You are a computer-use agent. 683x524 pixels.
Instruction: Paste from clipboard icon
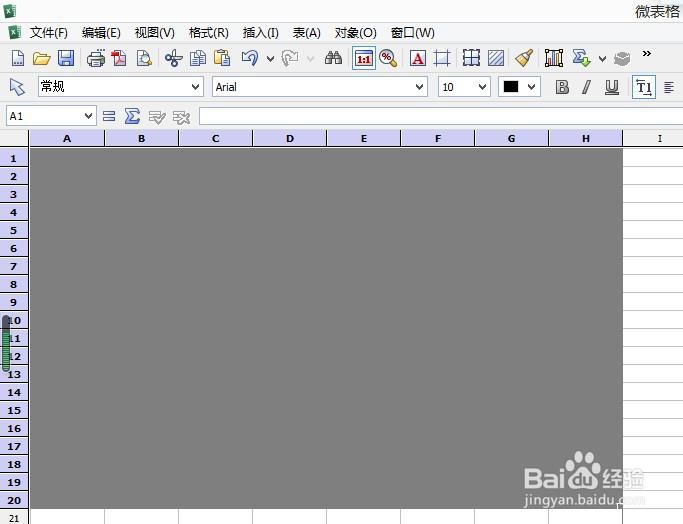[x=222, y=58]
